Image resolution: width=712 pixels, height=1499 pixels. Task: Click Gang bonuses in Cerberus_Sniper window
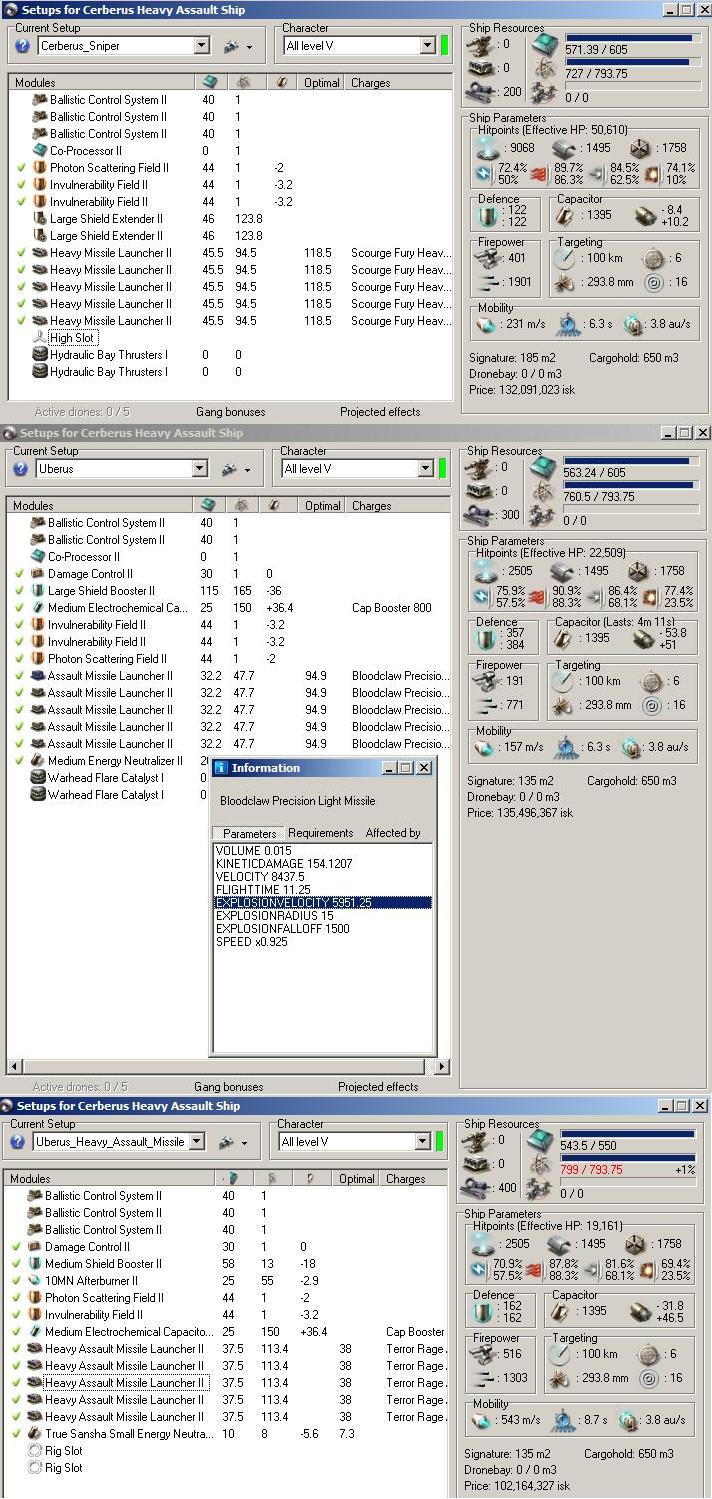(231, 412)
